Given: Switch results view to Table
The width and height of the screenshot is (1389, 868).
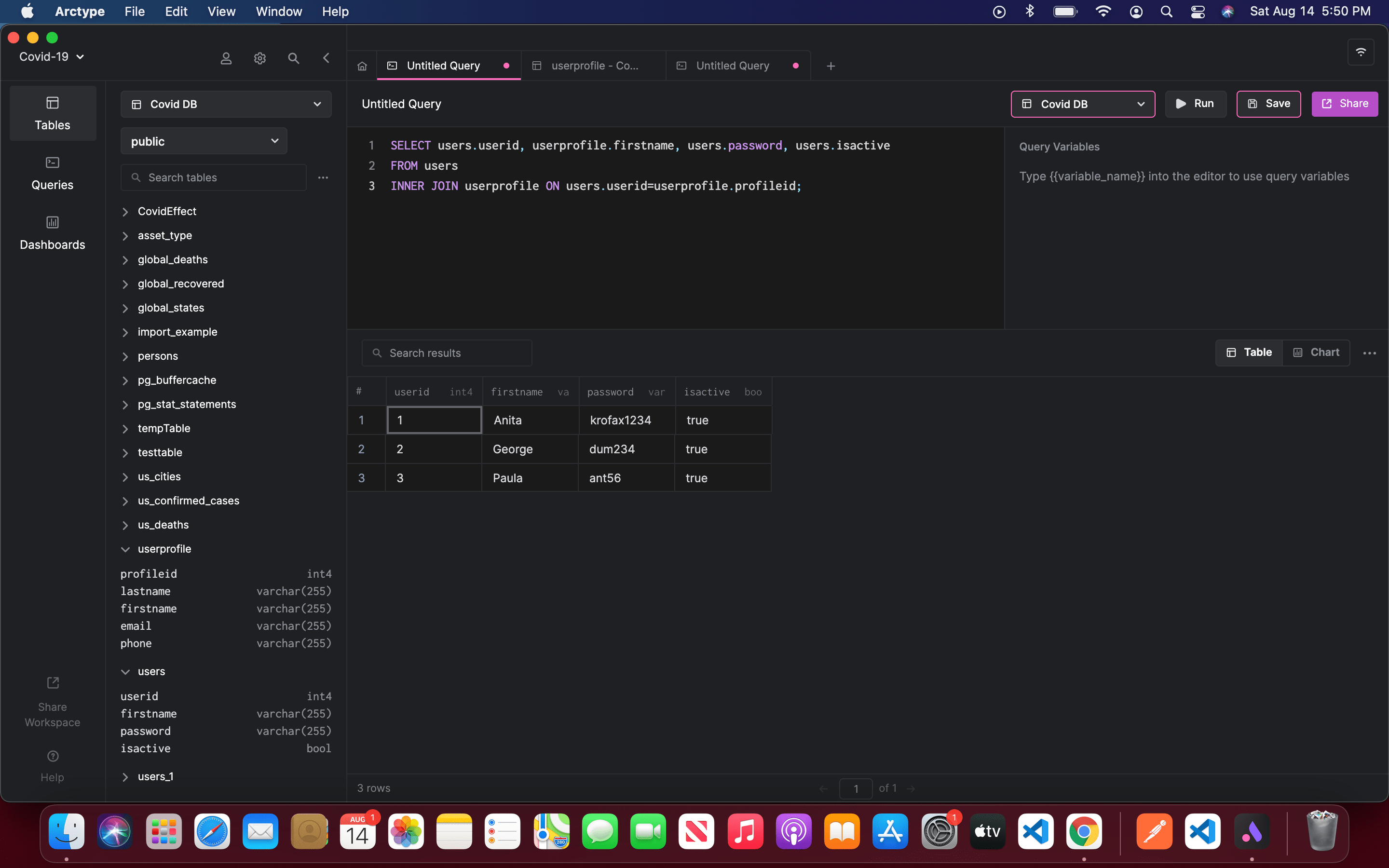Looking at the screenshot, I should [1249, 353].
